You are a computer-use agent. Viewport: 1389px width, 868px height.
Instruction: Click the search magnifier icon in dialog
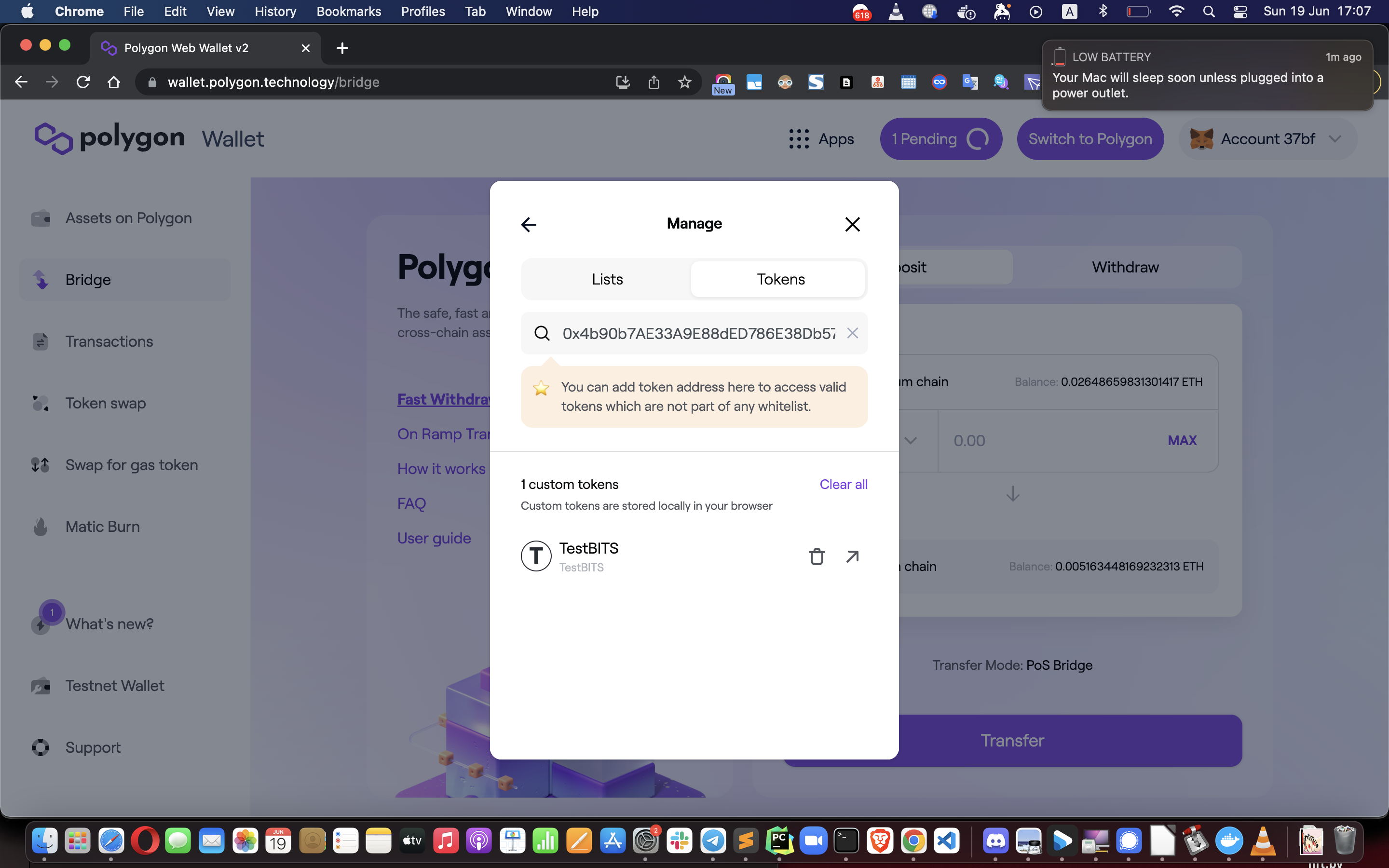[542, 333]
